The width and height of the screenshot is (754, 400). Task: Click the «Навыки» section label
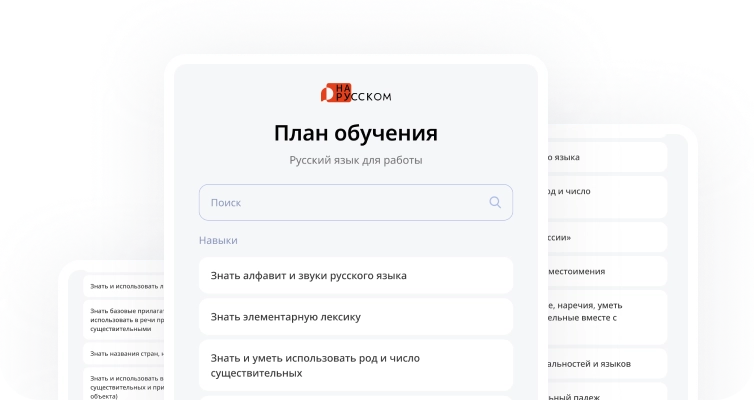click(218, 241)
